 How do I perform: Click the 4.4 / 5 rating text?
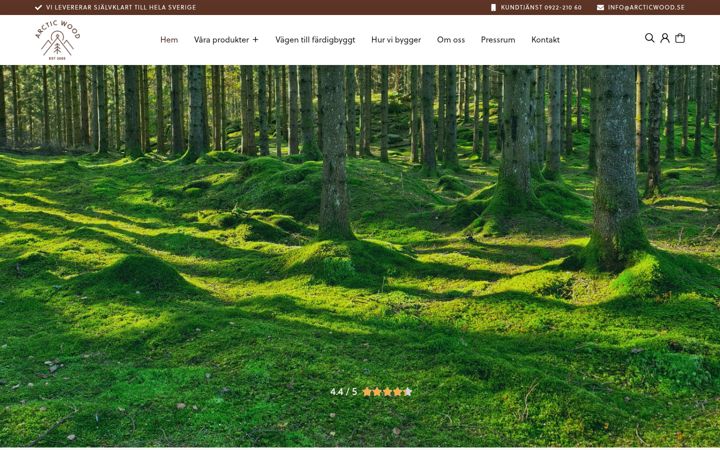click(343, 392)
